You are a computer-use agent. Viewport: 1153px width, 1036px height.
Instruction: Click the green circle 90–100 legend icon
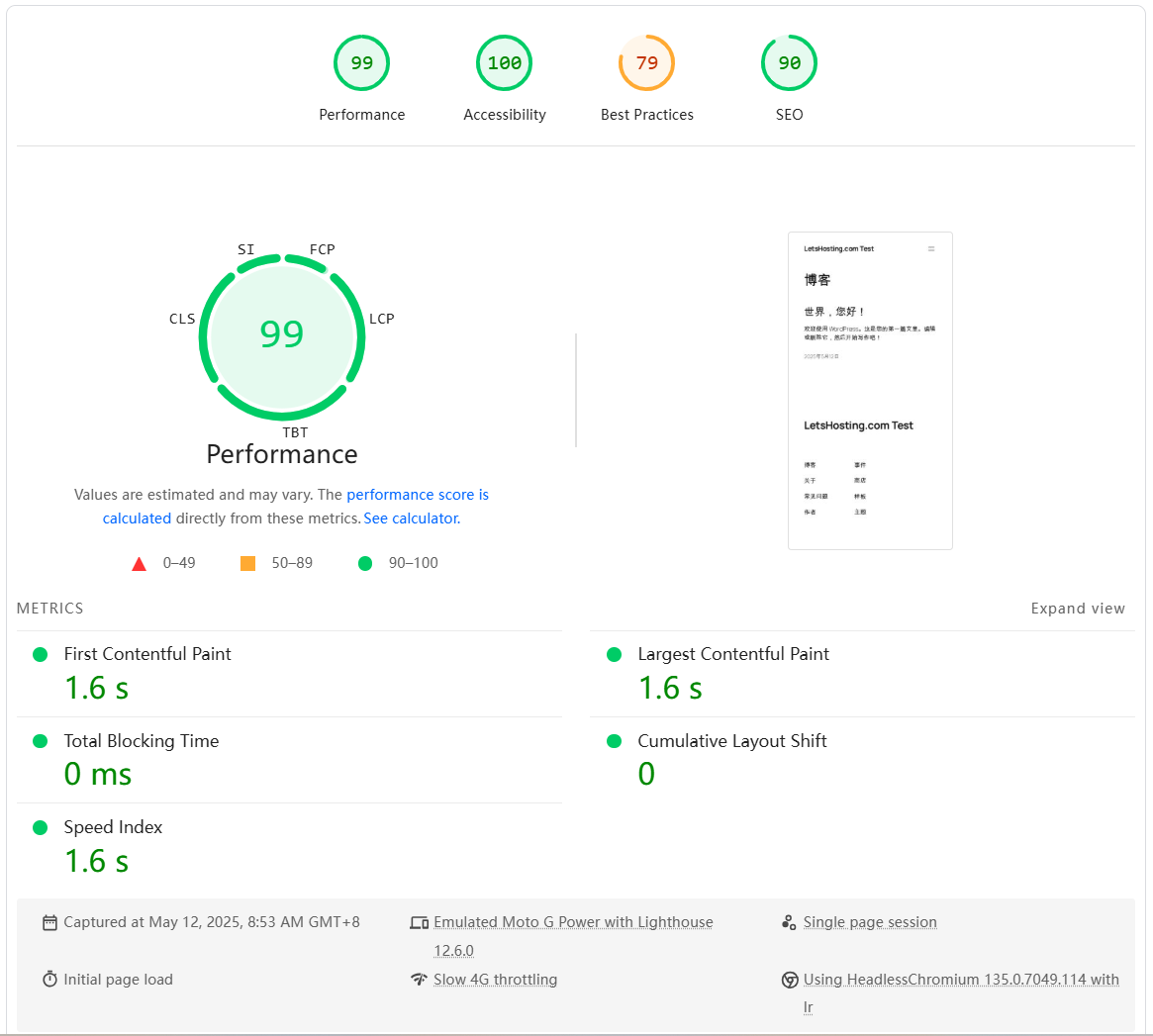point(365,563)
